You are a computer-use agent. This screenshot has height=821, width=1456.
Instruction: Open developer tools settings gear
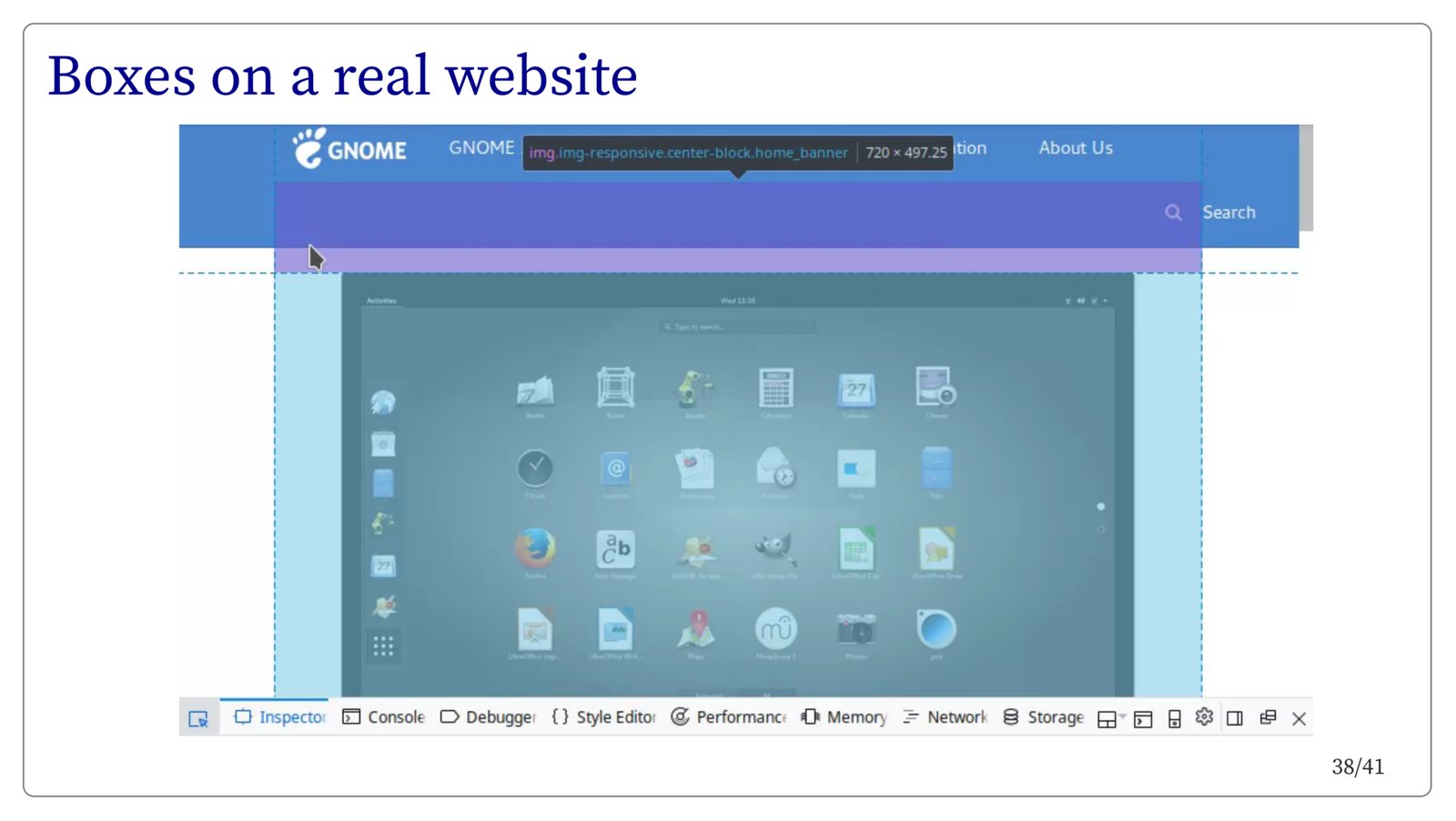[x=1204, y=717]
